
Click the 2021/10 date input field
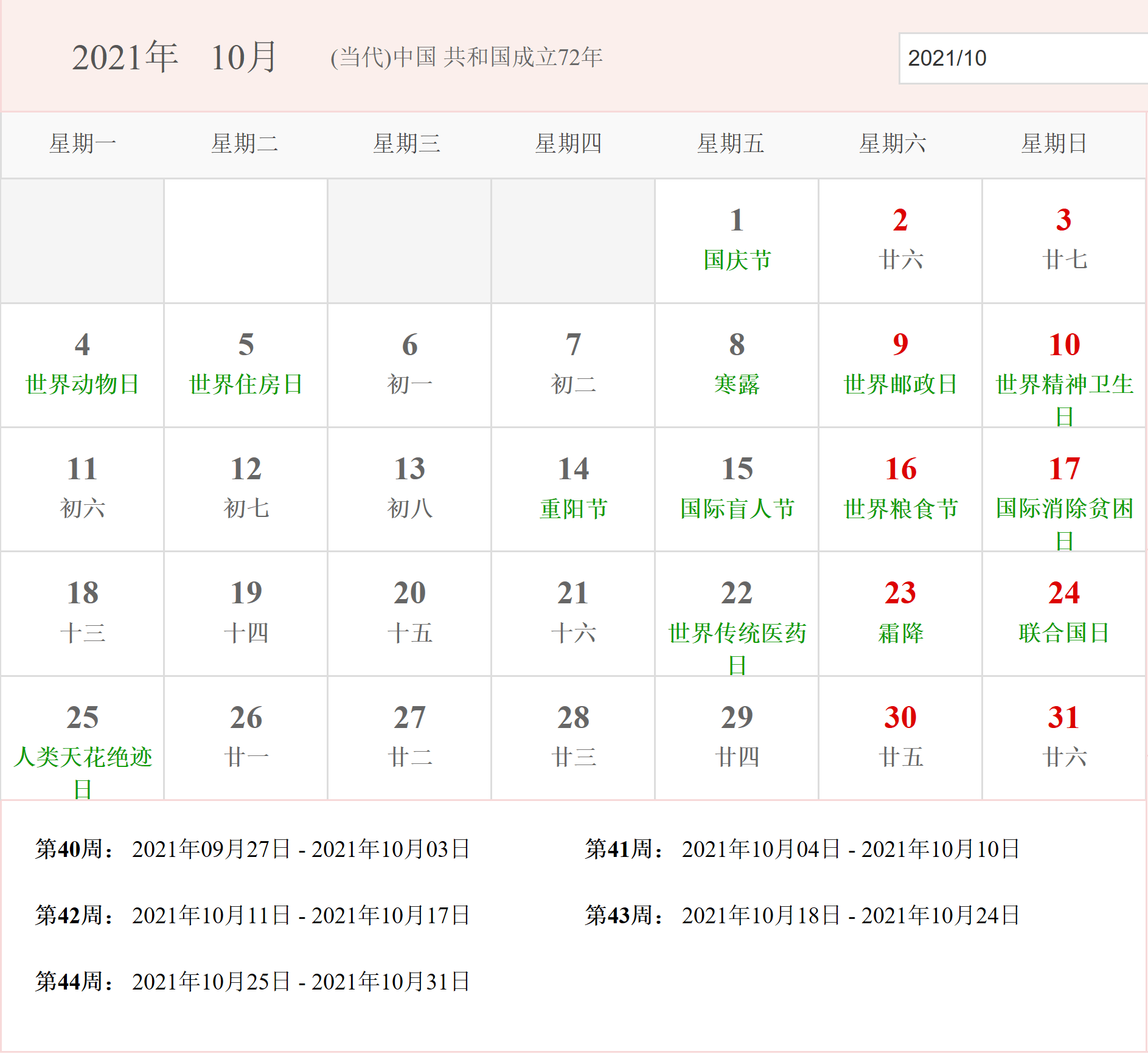pos(1023,58)
